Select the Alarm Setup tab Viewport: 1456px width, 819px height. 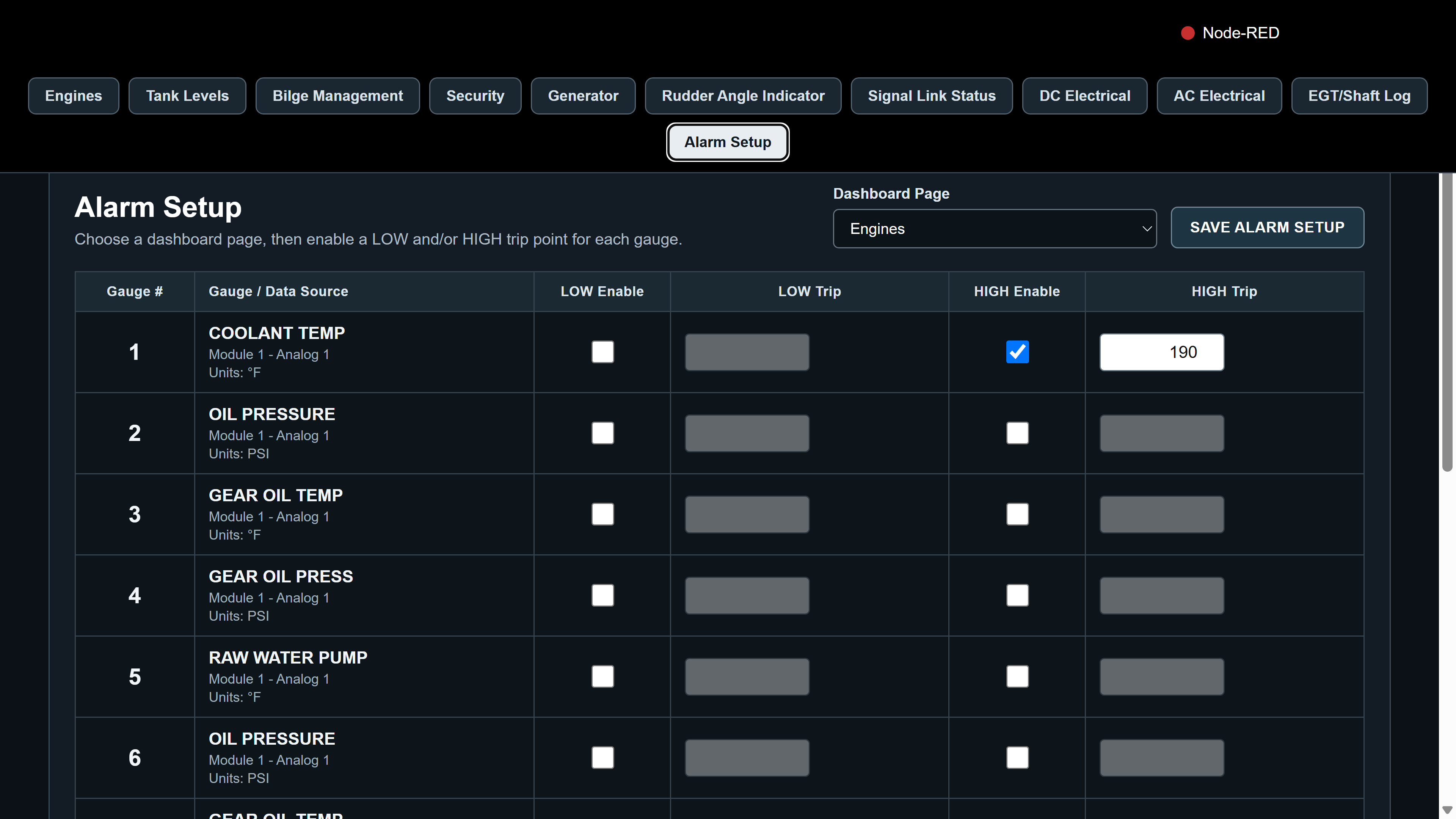[728, 142]
